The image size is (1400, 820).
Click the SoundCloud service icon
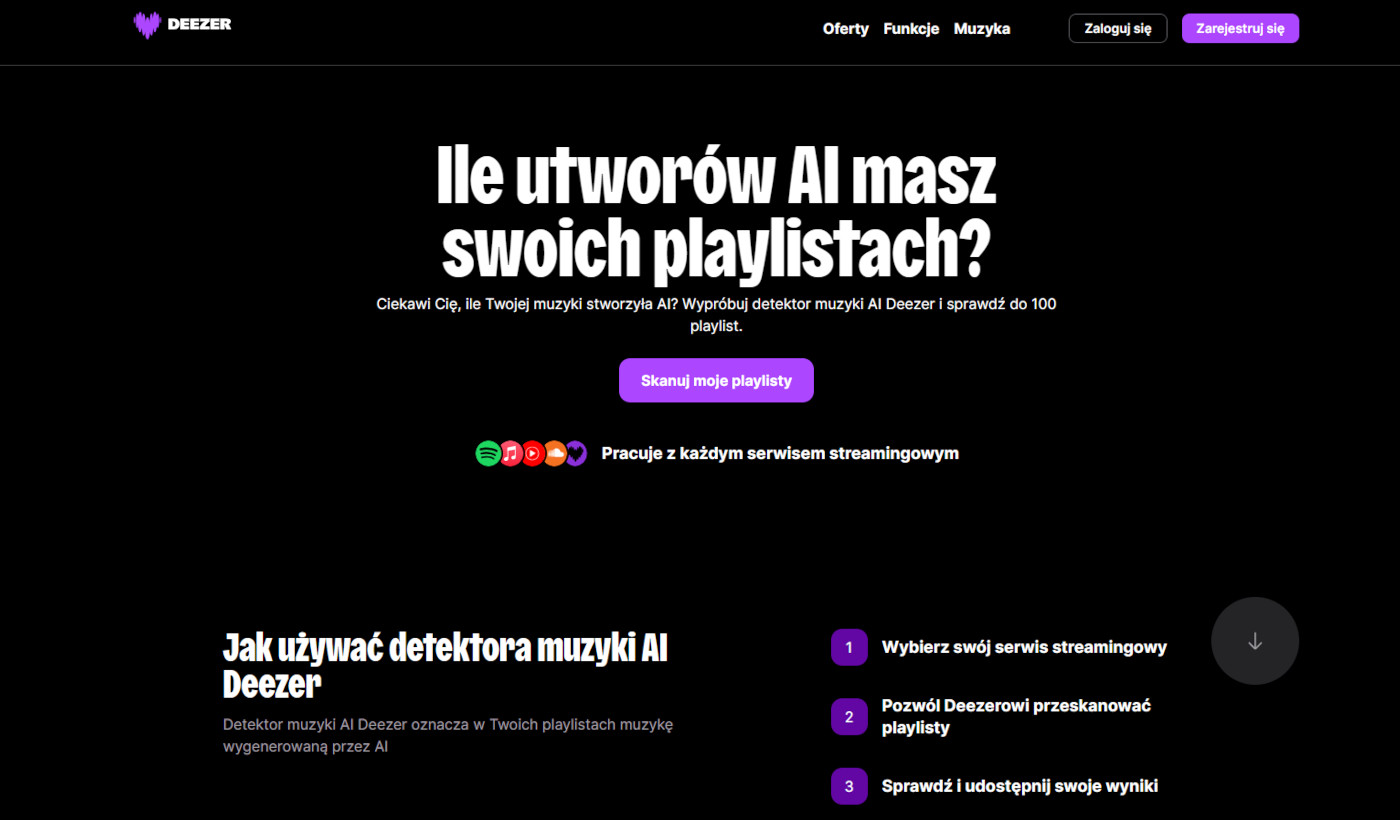click(x=554, y=454)
